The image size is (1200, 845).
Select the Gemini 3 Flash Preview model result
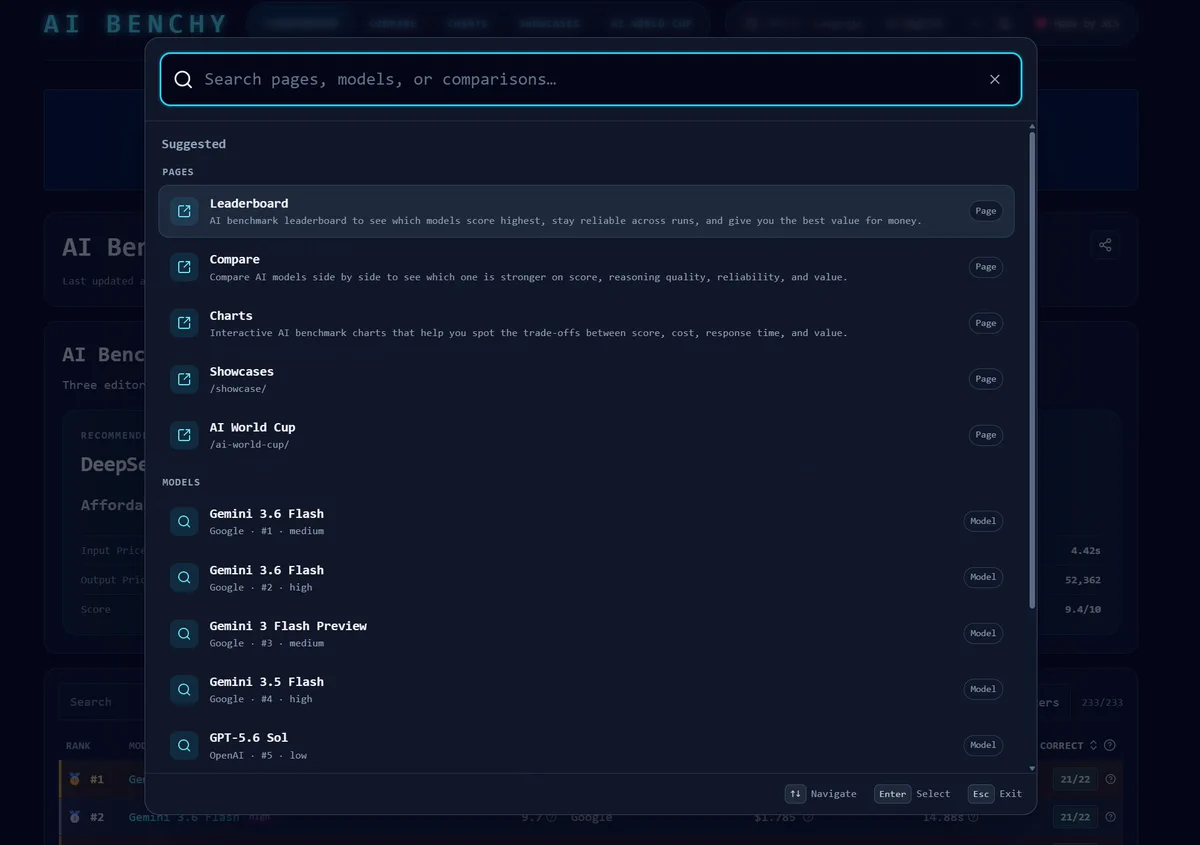coord(586,633)
